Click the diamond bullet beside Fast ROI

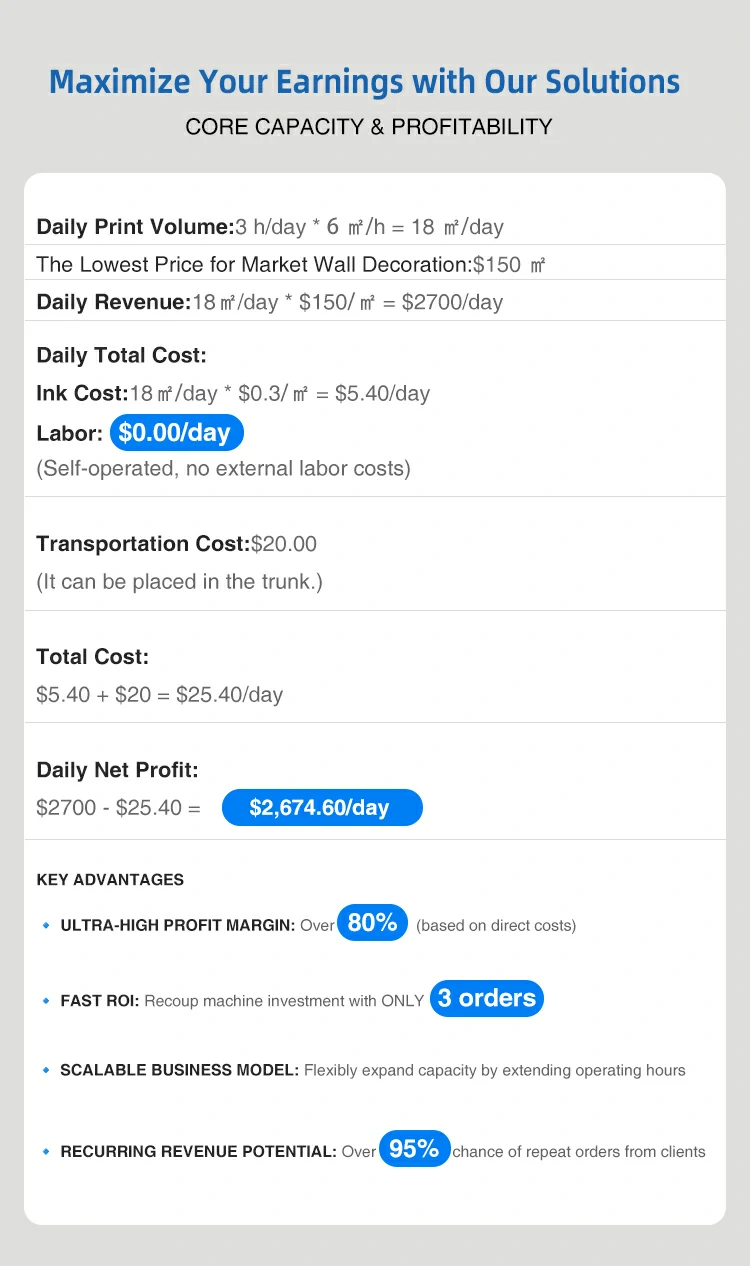point(46,1000)
